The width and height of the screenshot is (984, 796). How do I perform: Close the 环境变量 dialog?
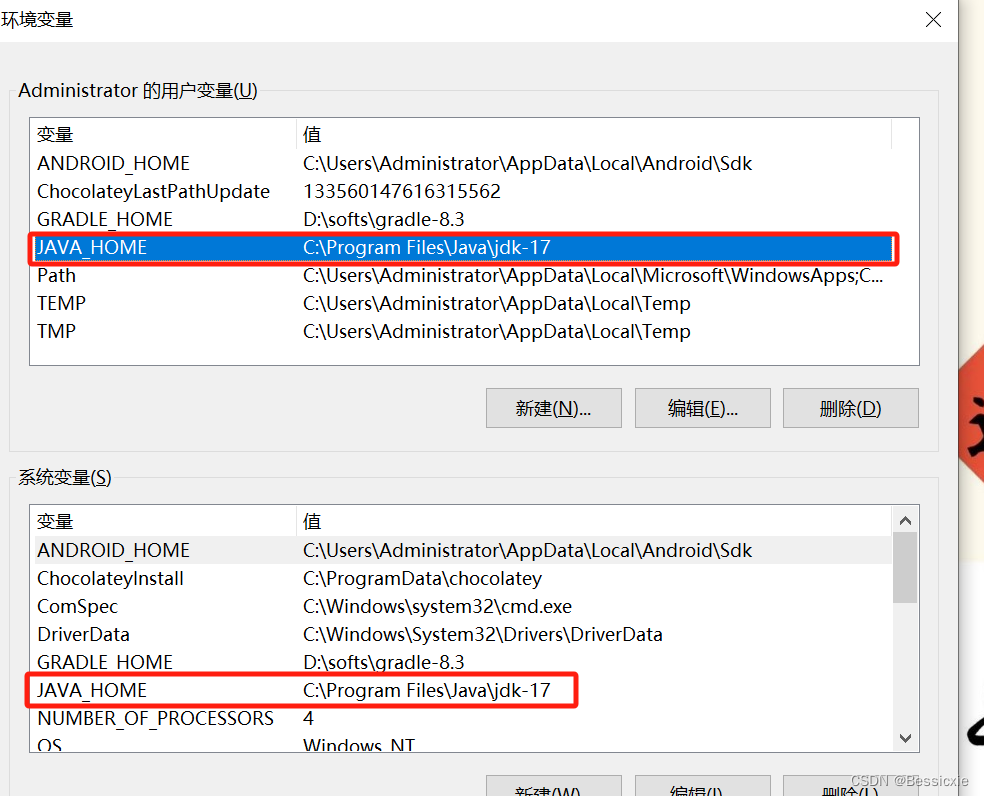[933, 19]
